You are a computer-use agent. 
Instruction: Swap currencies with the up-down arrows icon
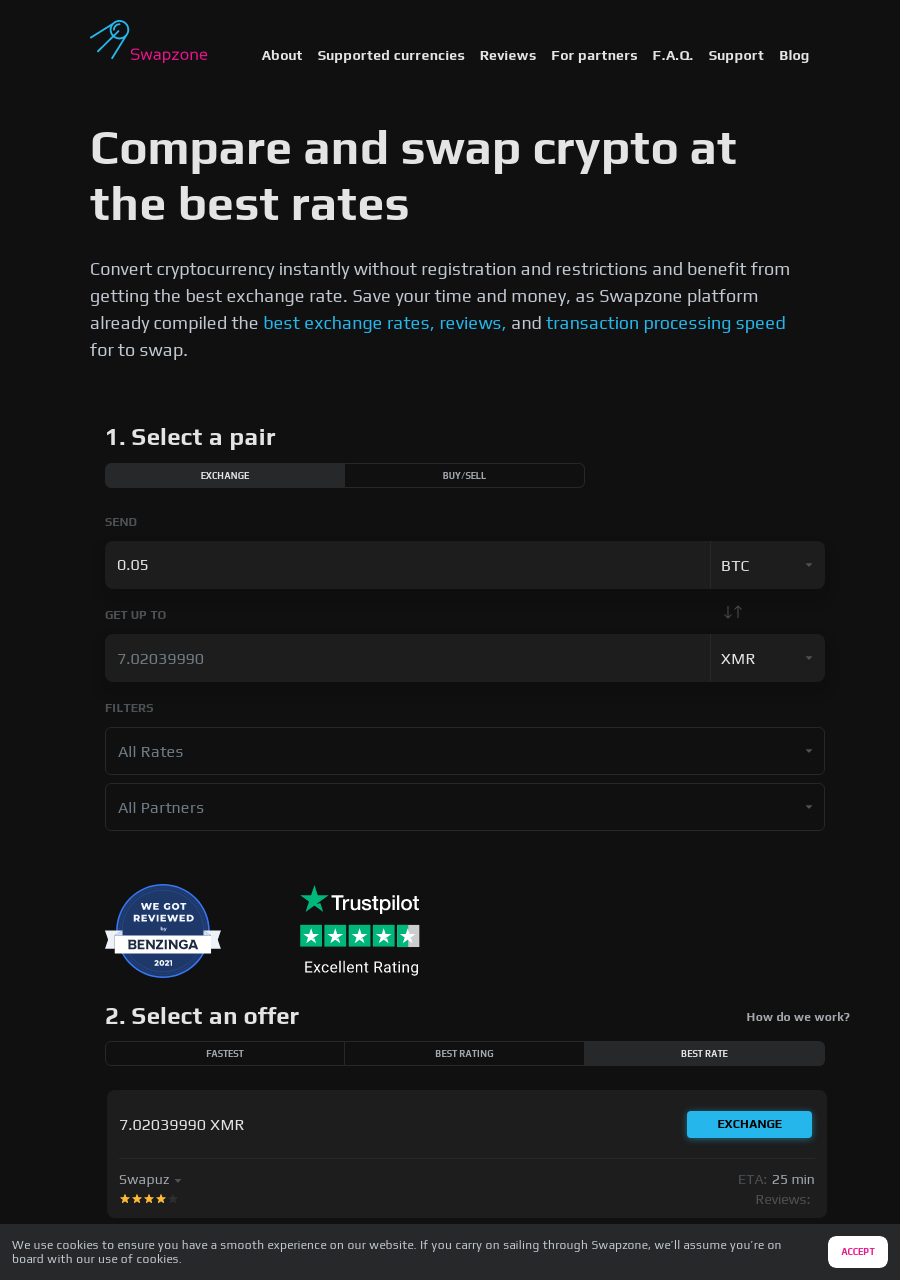tap(733, 612)
